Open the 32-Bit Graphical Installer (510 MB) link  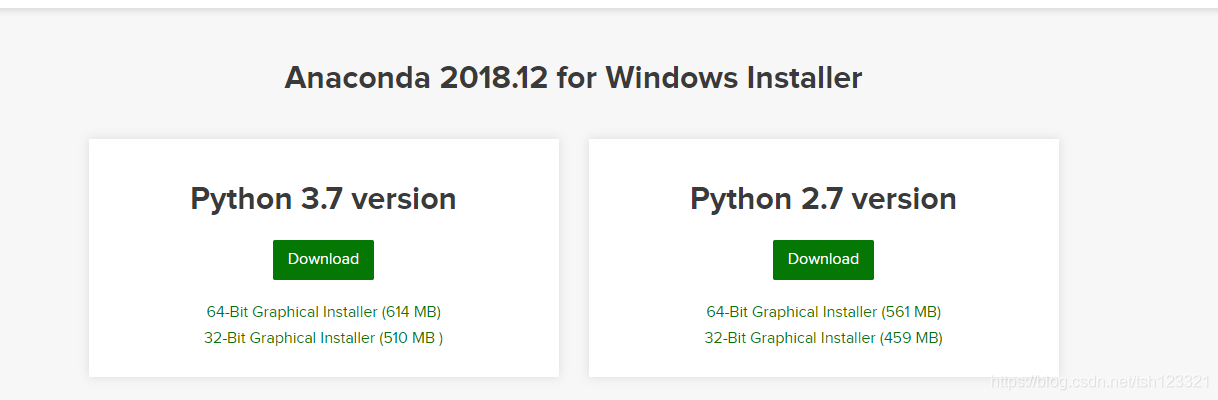(x=323, y=338)
